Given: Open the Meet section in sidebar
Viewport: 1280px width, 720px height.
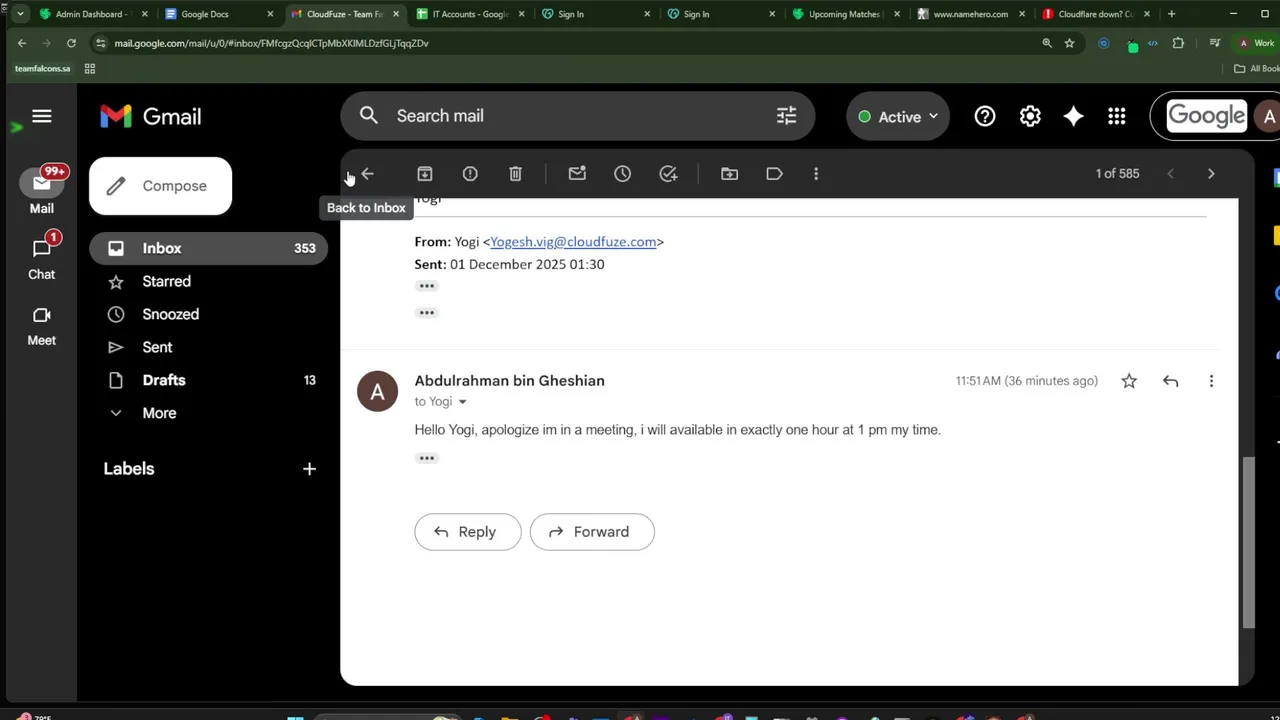Looking at the screenshot, I should [x=41, y=326].
